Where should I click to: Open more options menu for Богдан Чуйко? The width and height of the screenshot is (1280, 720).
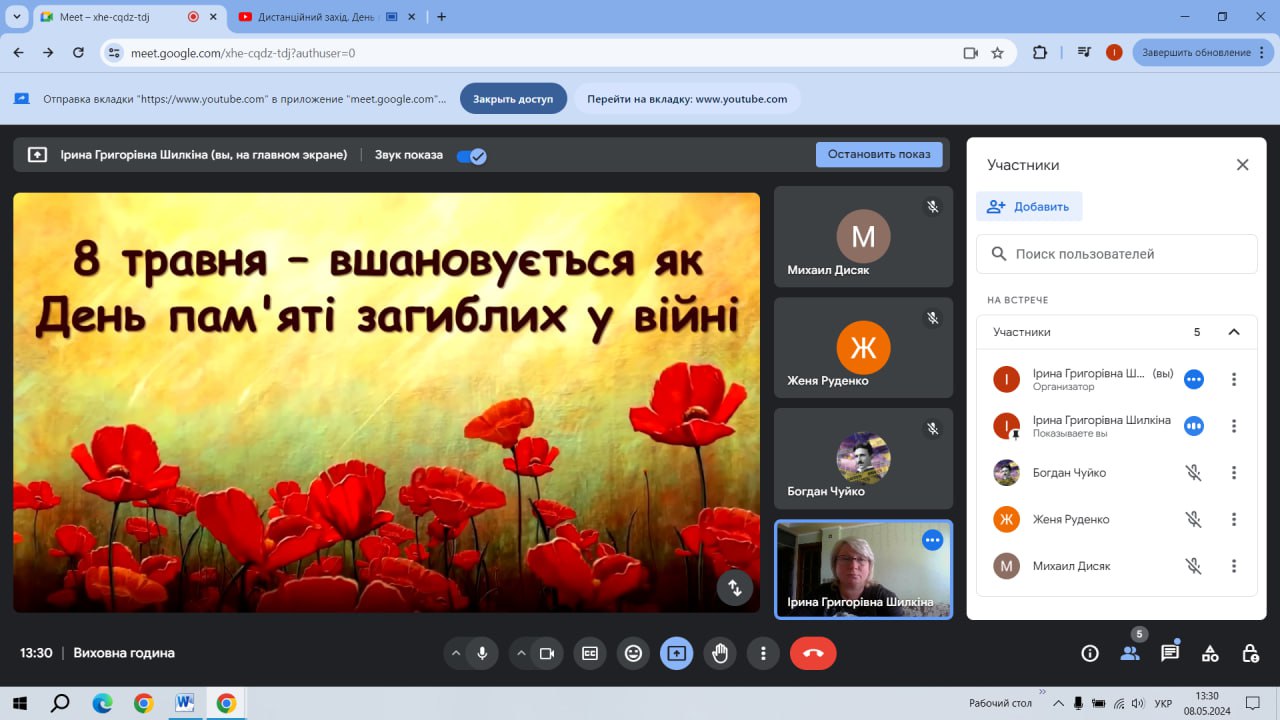coord(1234,473)
